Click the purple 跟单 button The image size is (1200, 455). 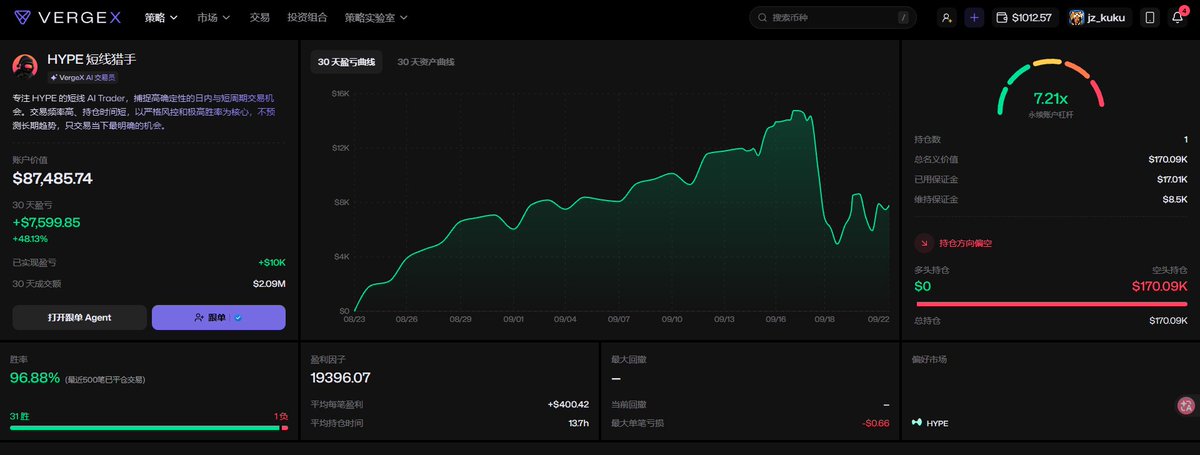tap(218, 317)
